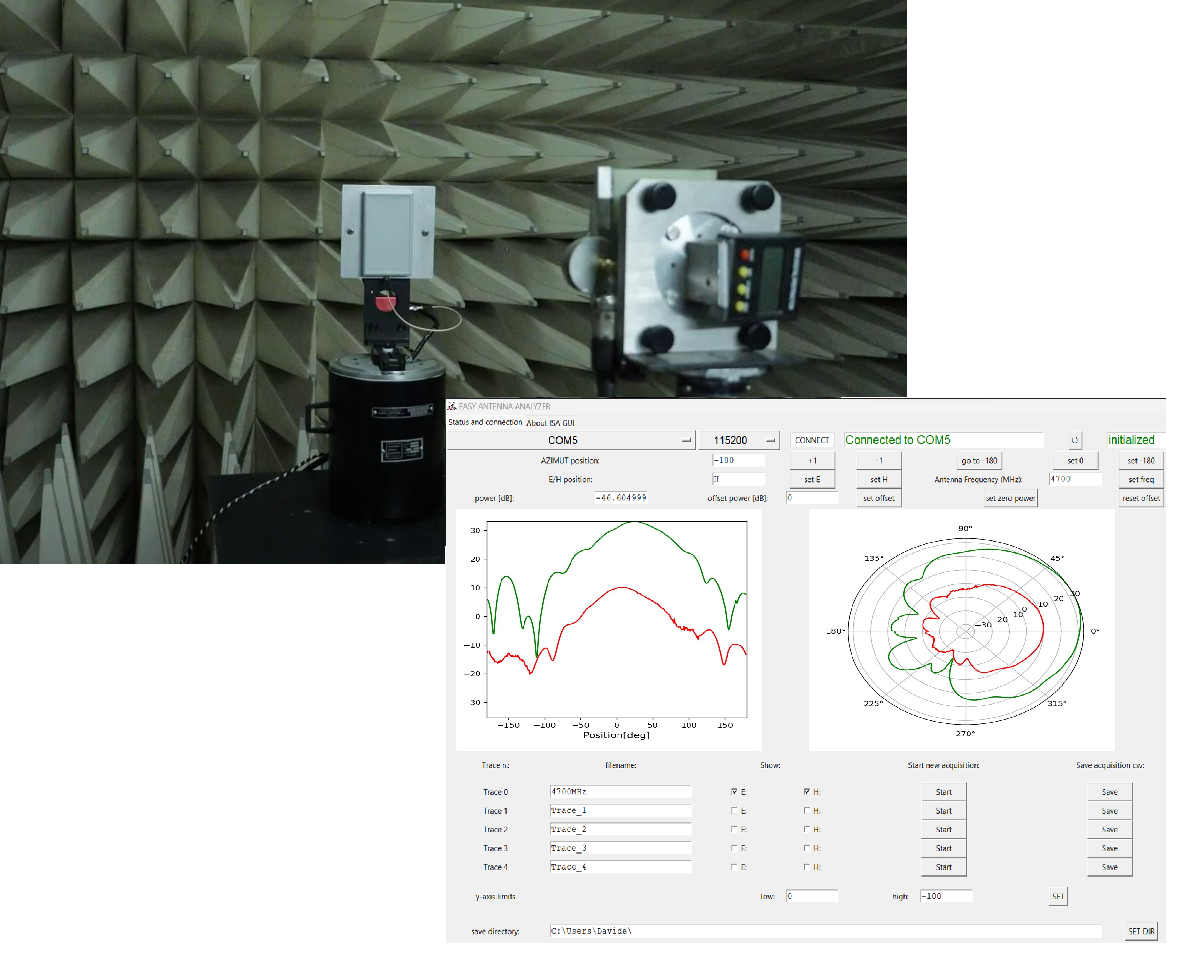Click Save for Trace 2 csv
Screen dimensions: 1190x967
click(1110, 830)
